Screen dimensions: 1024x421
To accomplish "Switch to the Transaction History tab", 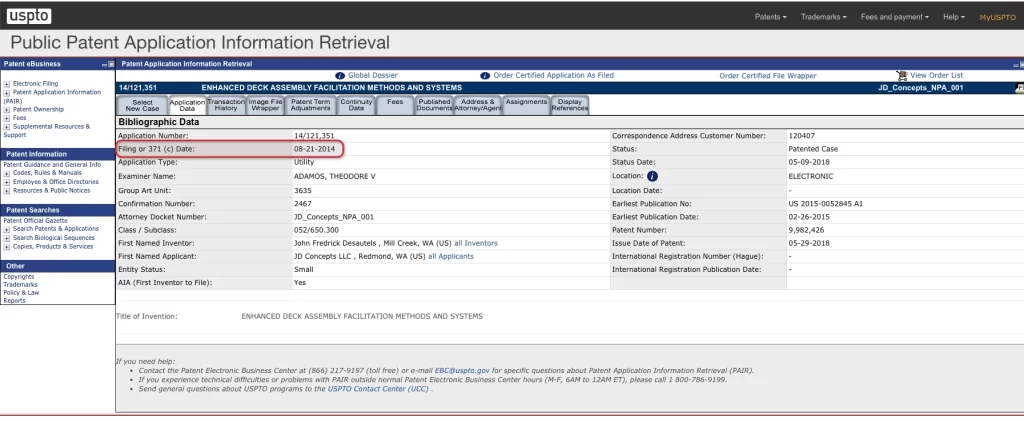I will click(226, 106).
